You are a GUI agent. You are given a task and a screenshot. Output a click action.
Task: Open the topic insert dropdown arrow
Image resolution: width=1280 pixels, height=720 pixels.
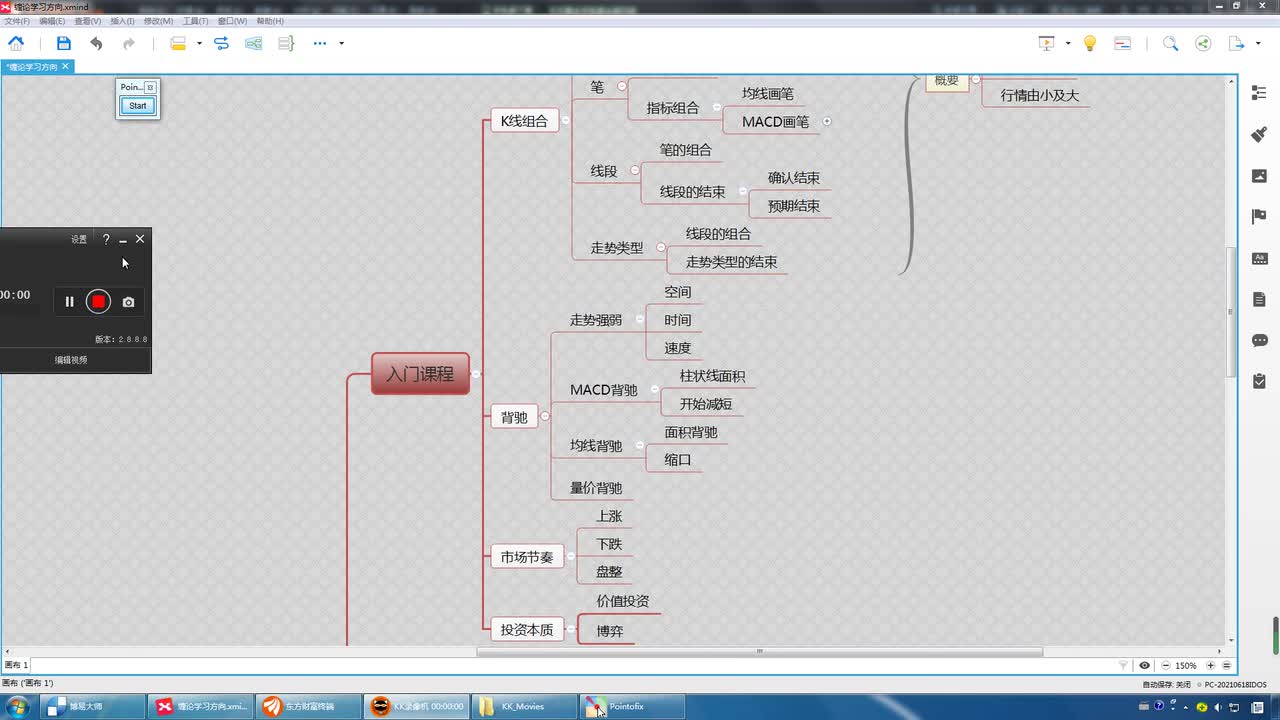tap(199, 43)
